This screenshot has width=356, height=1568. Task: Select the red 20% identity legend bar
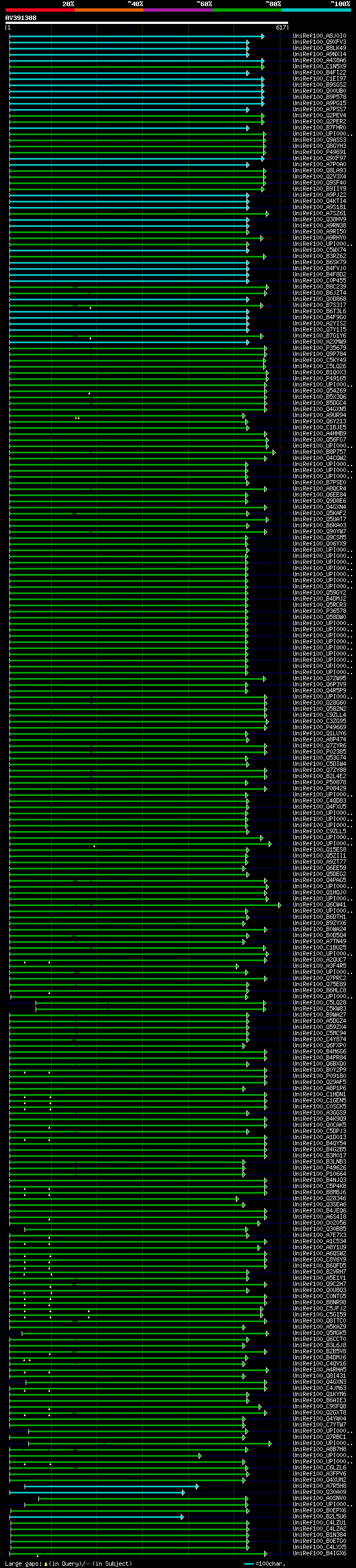click(x=39, y=11)
